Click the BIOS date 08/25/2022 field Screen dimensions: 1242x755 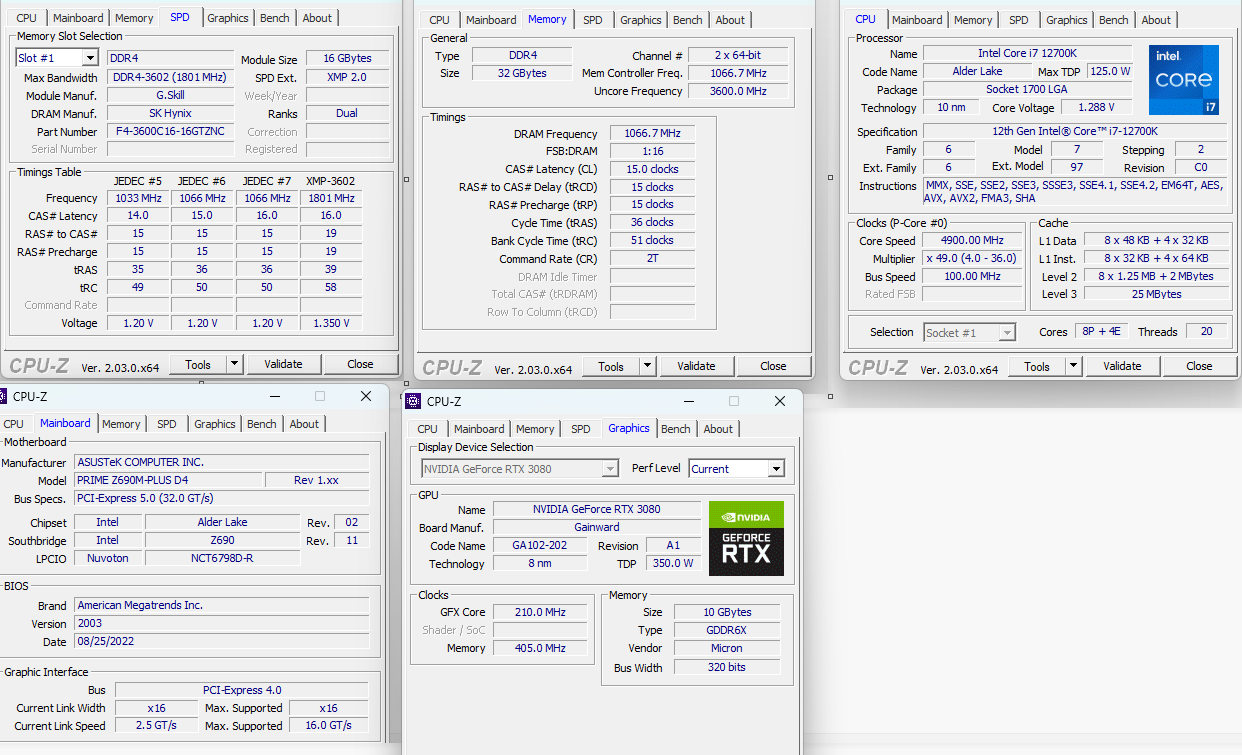click(x=222, y=641)
